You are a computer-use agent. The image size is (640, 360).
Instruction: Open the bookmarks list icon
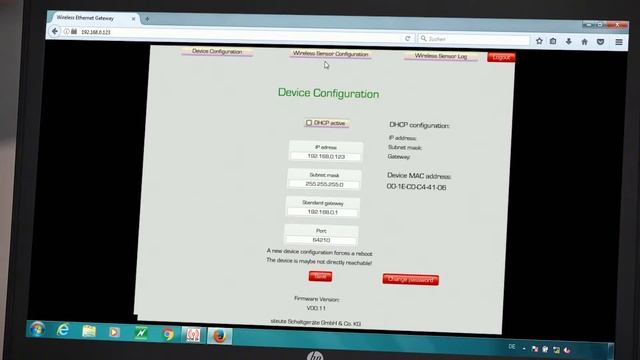[553, 41]
